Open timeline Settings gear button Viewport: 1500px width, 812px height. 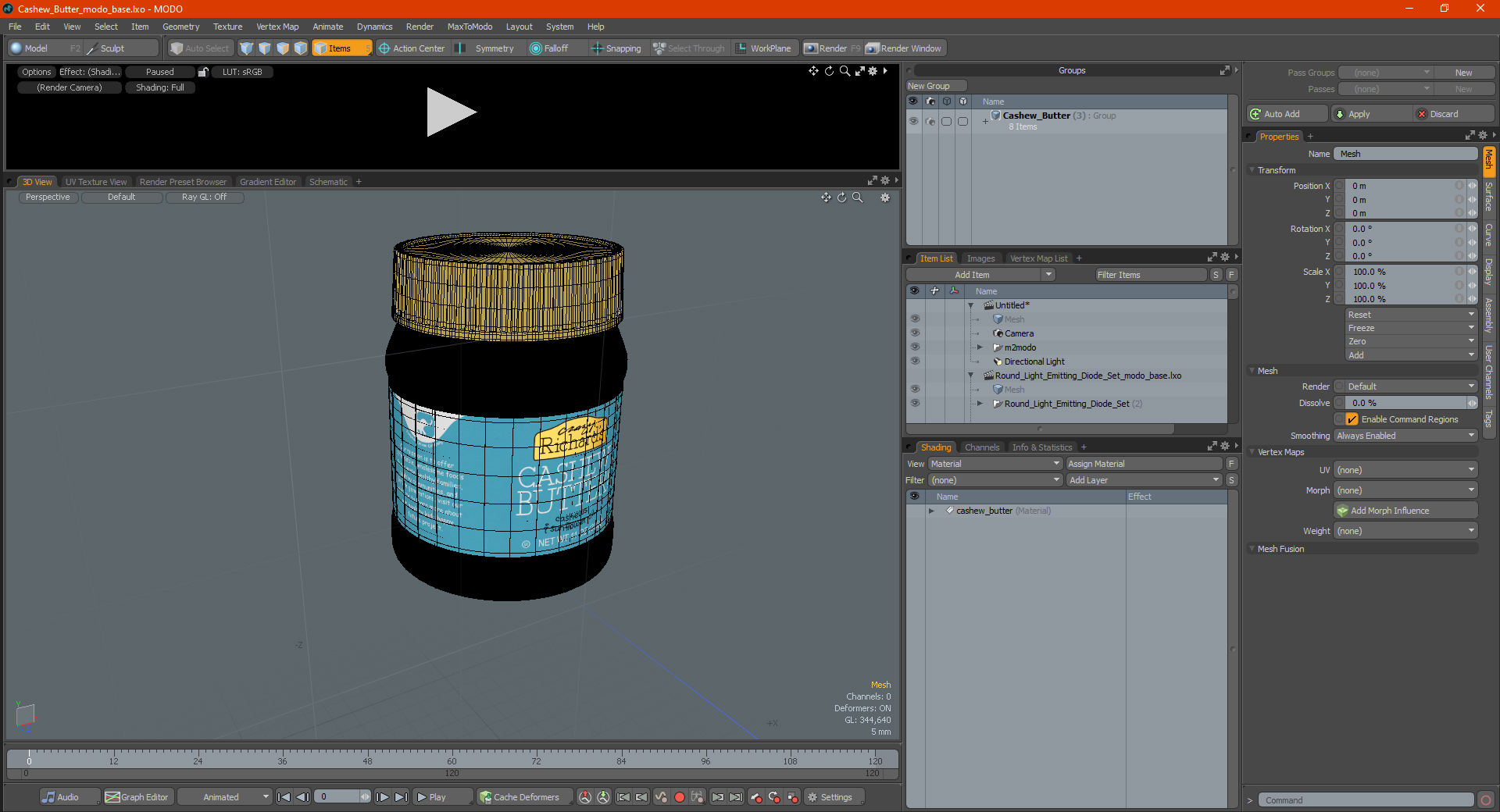(x=834, y=797)
